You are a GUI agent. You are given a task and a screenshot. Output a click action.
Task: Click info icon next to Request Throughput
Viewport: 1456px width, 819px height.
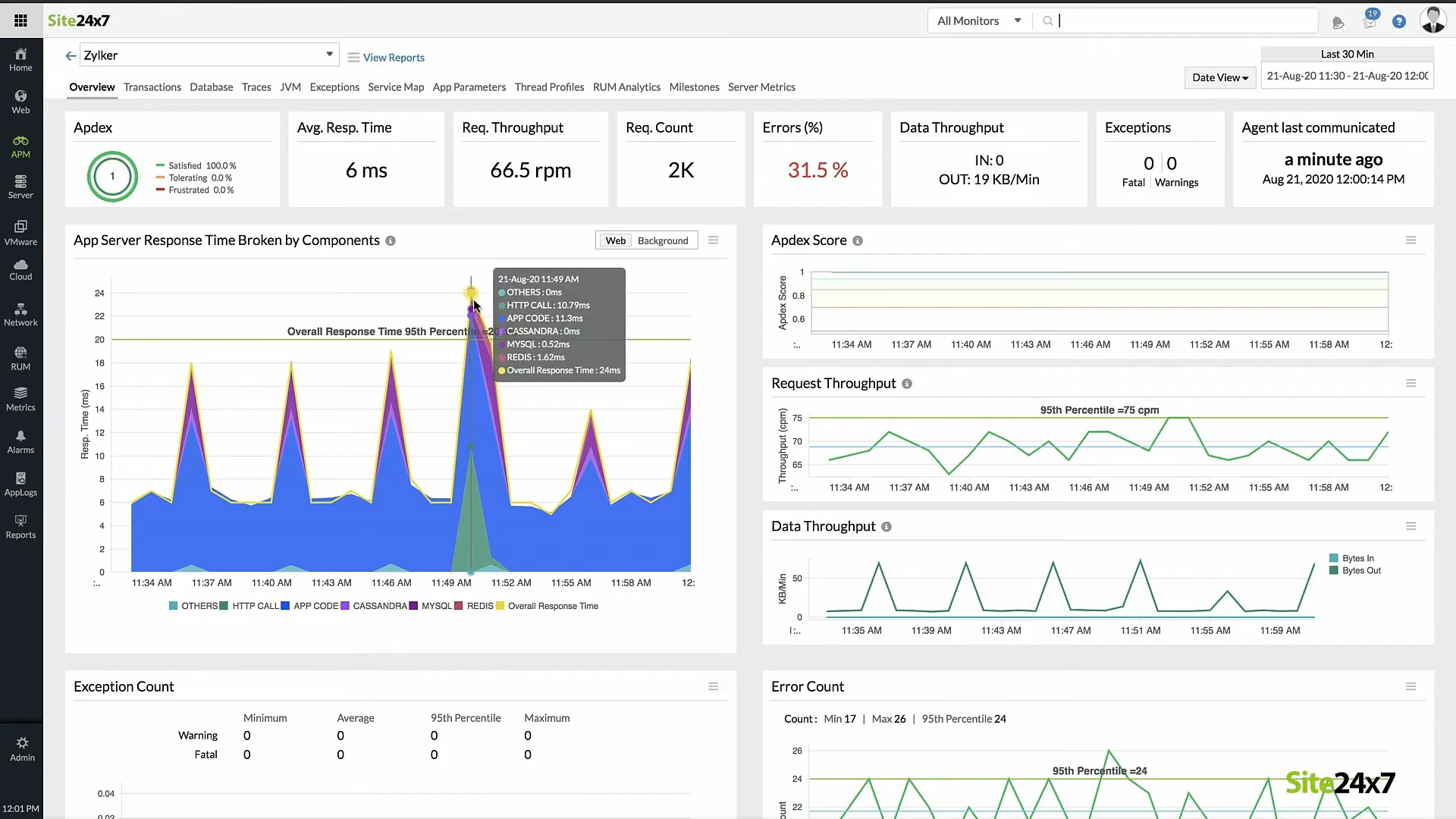[907, 384]
